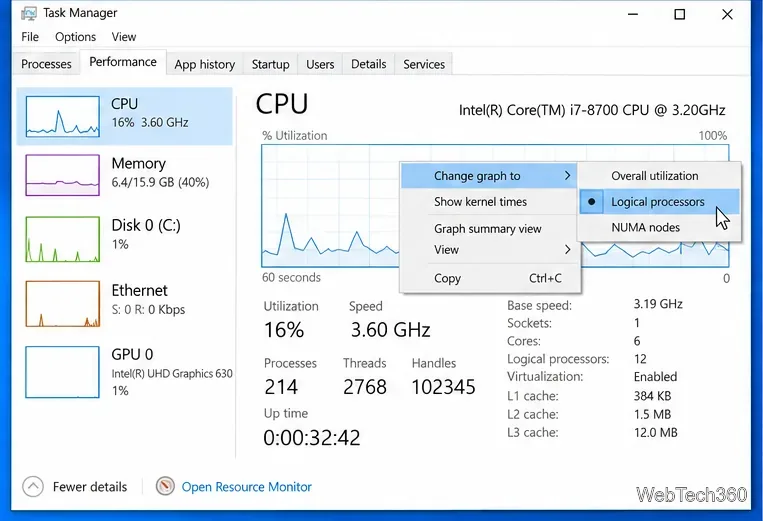The image size is (763, 521).
Task: Choose Graph summary view
Action: pos(489,229)
